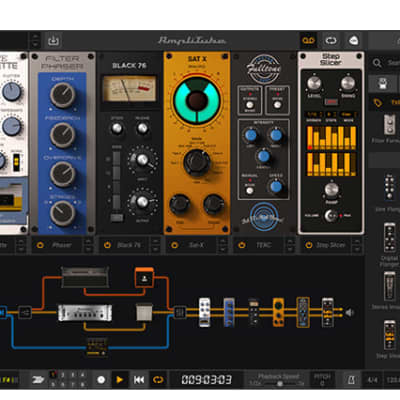Select the gear category icon below search
This screenshot has height=400, width=400.
pos(383,83)
